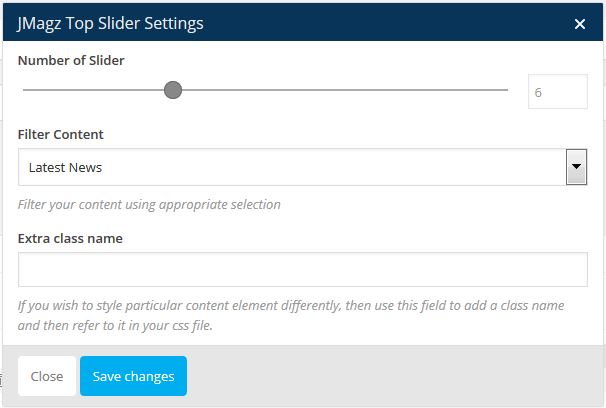Click the Filter Content dropdown arrow button

pos(576,167)
